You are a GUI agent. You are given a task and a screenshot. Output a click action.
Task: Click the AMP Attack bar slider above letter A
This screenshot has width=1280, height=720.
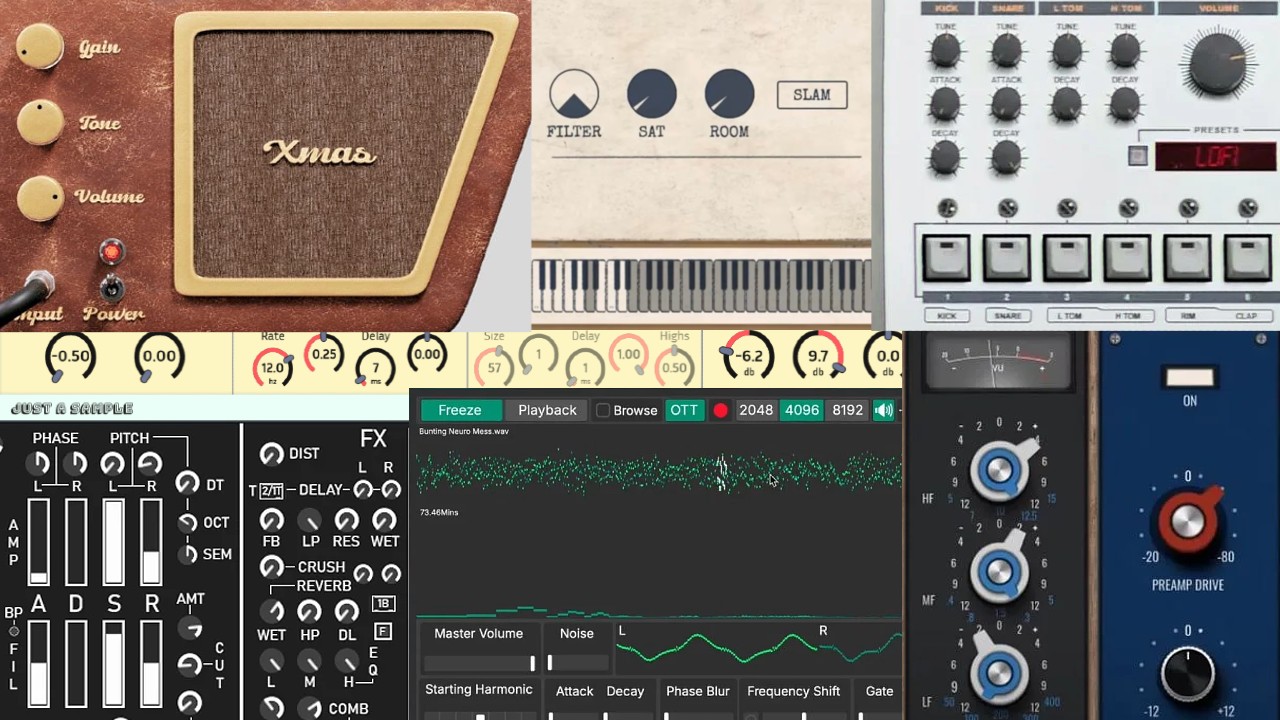[38, 541]
